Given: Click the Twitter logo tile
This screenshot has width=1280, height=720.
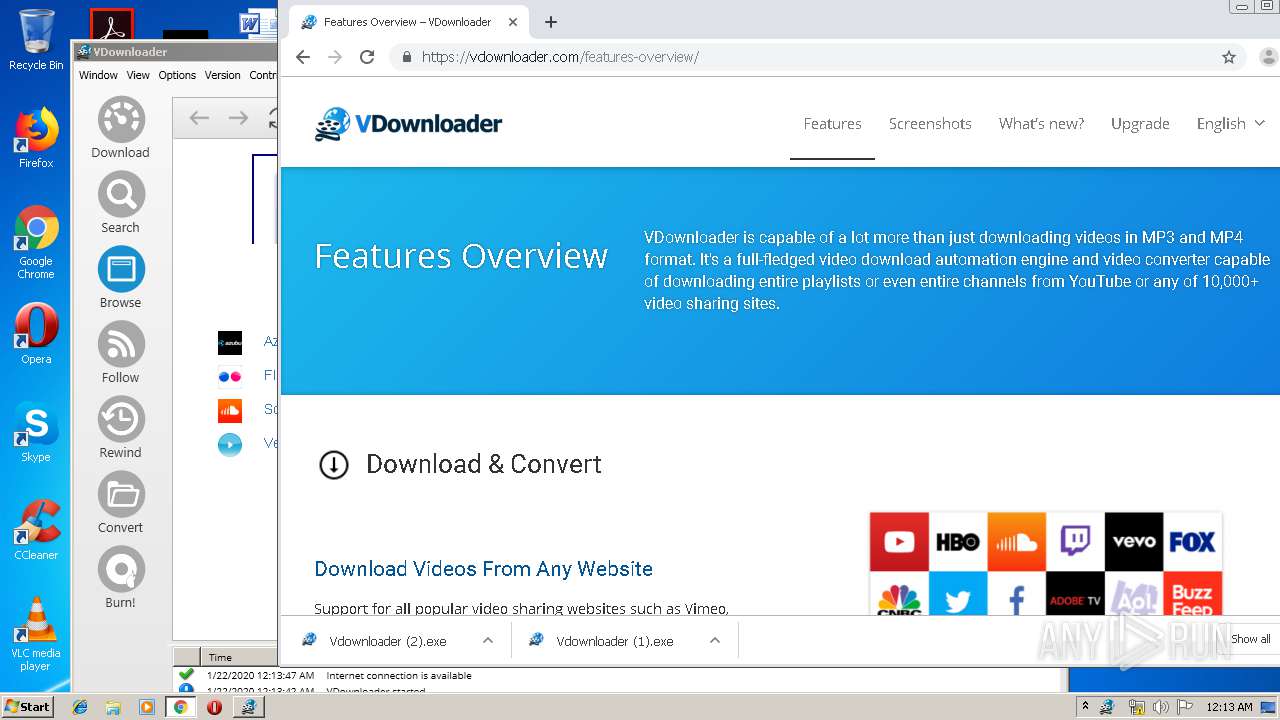Looking at the screenshot, I should [957, 594].
